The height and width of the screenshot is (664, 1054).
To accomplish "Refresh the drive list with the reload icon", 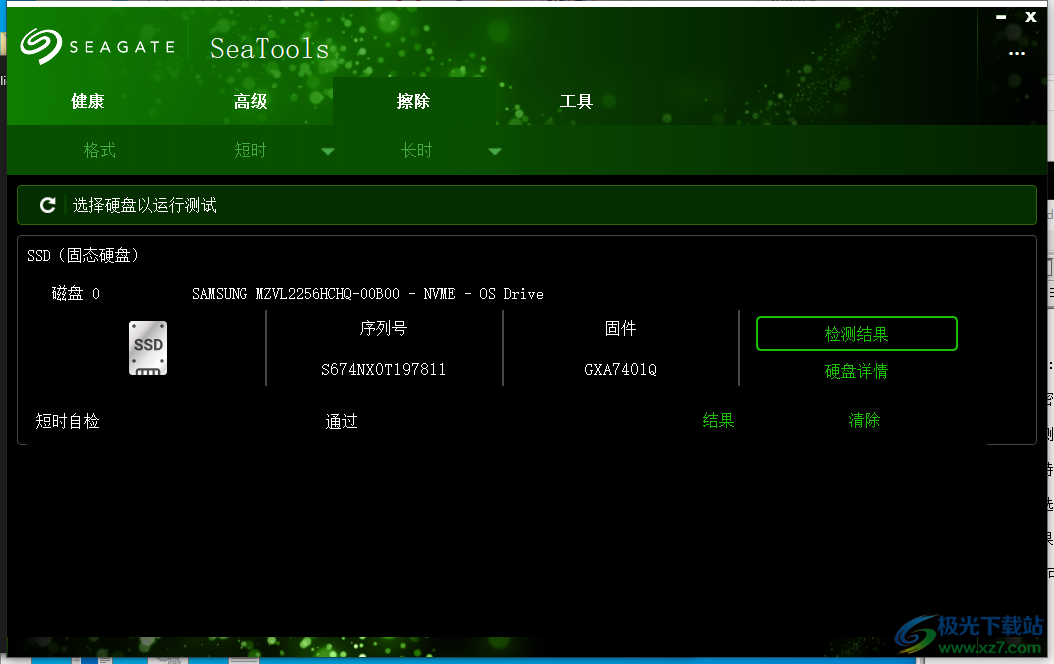I will coord(47,205).
